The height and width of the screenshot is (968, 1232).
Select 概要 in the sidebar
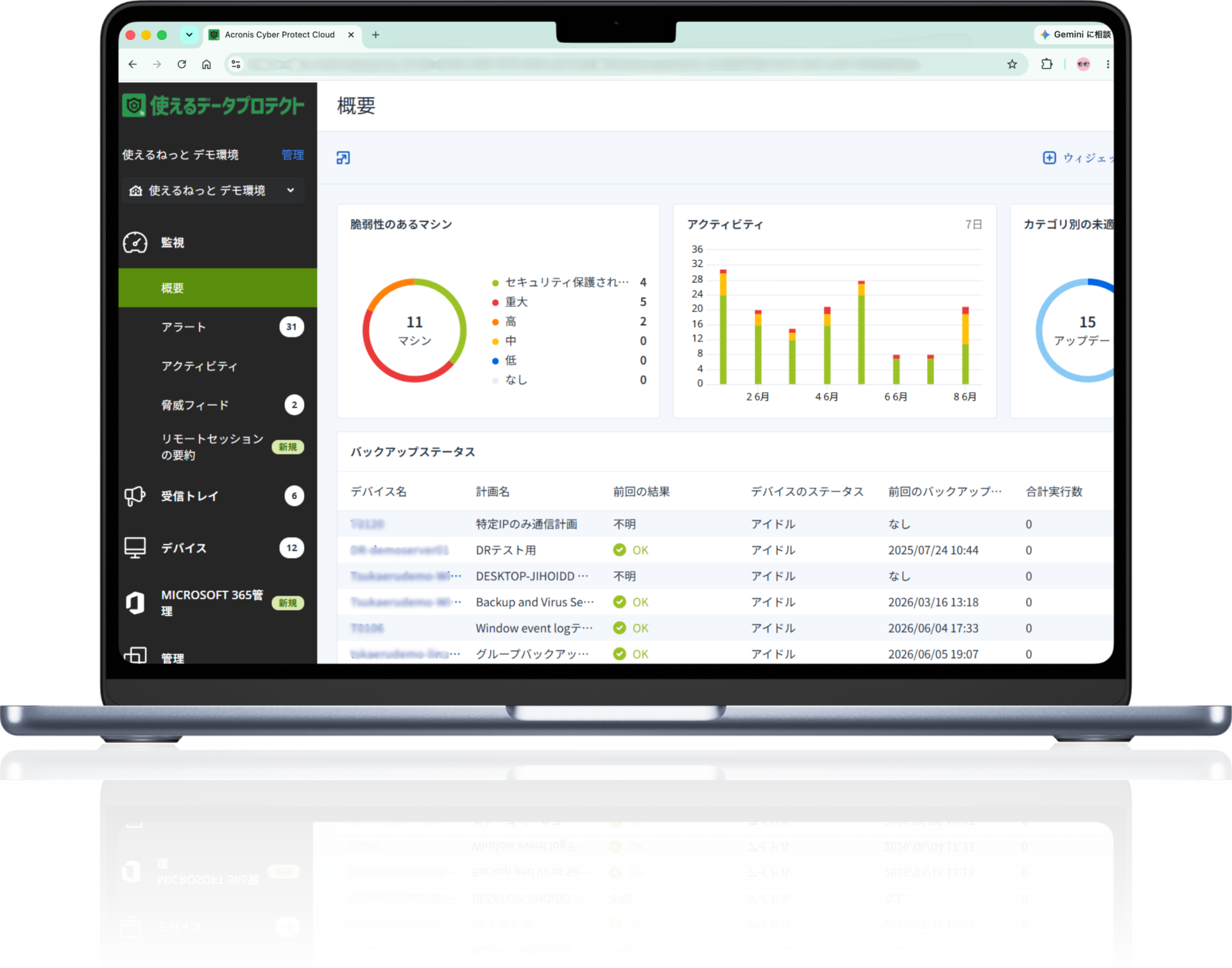[218, 288]
